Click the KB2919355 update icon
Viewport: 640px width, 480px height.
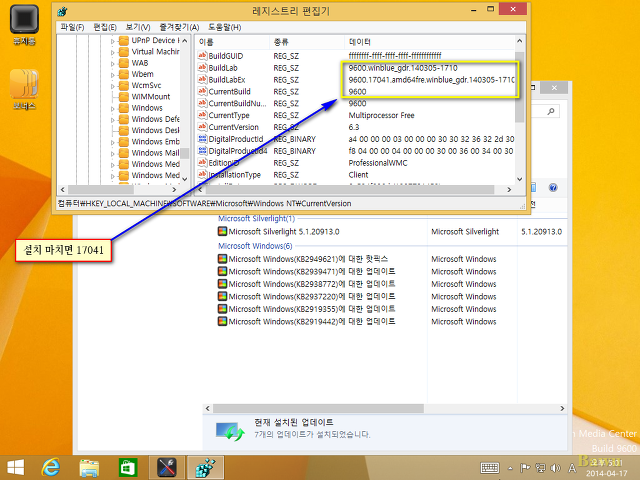click(x=222, y=309)
